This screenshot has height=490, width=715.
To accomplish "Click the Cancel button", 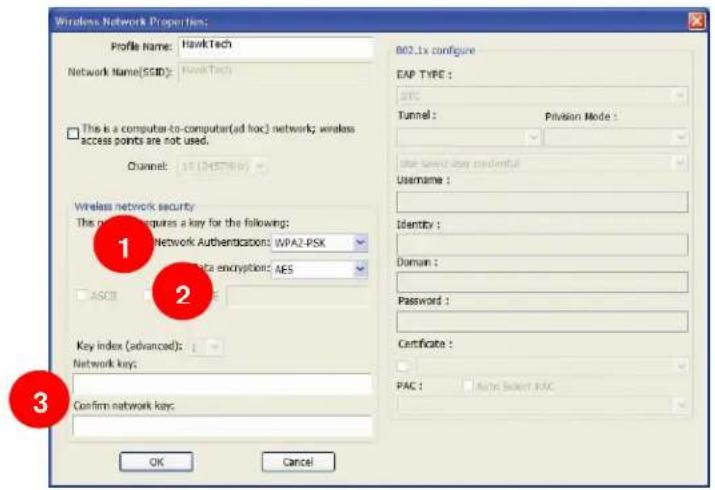I will pyautogui.click(x=298, y=462).
